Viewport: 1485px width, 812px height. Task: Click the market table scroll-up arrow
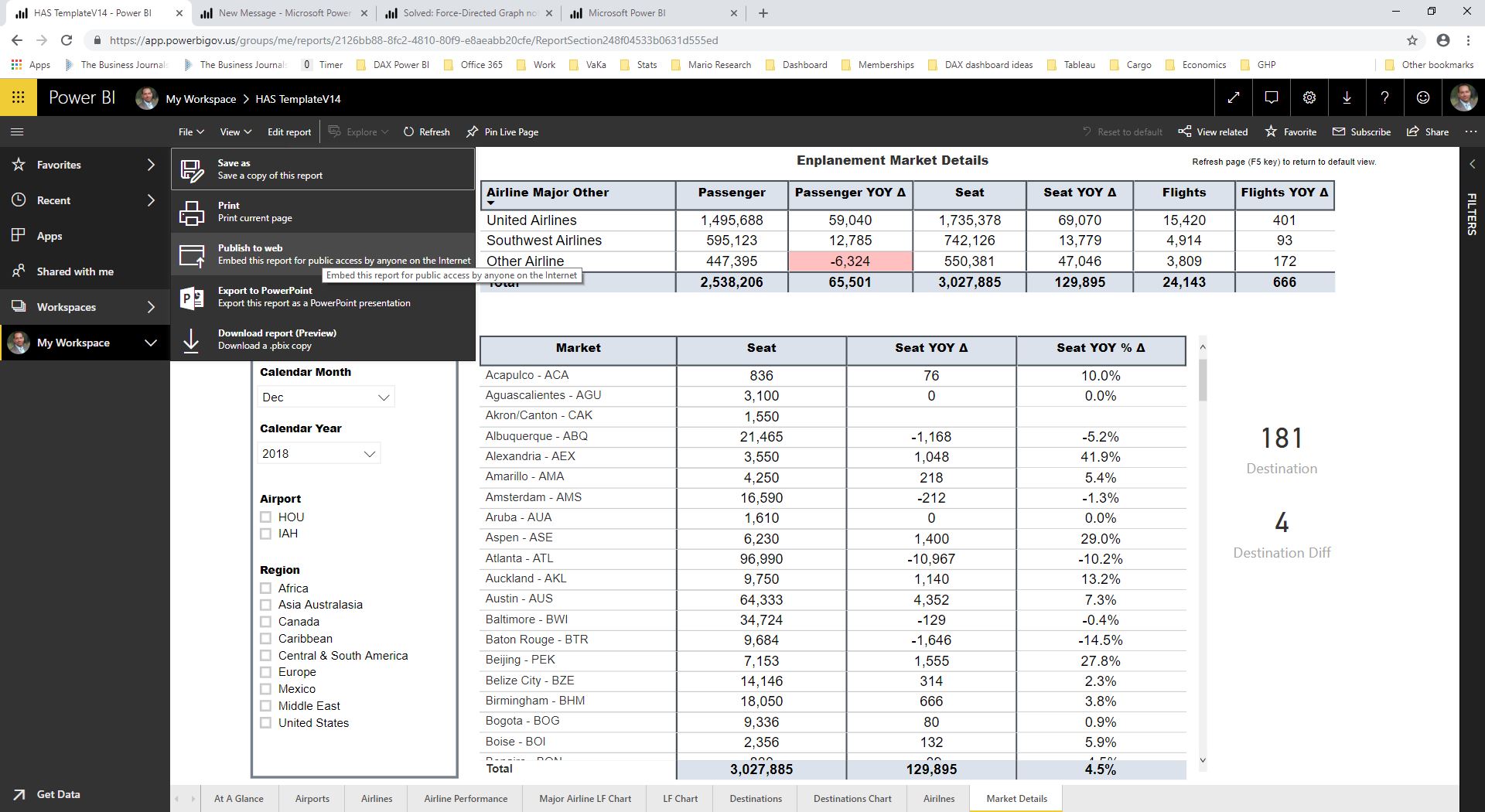point(1203,346)
